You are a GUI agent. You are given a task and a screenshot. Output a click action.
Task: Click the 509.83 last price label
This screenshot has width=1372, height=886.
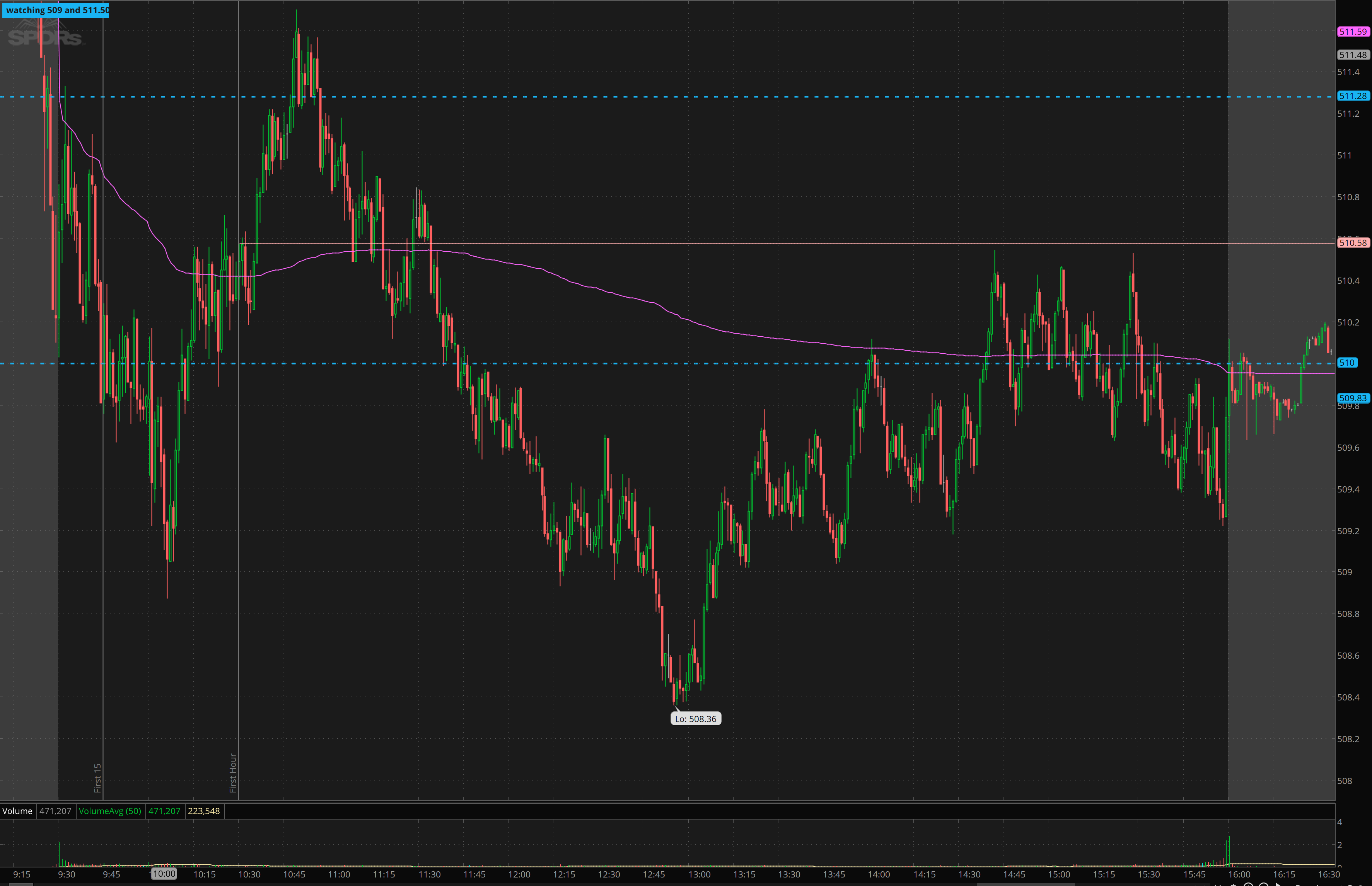[x=1352, y=397]
